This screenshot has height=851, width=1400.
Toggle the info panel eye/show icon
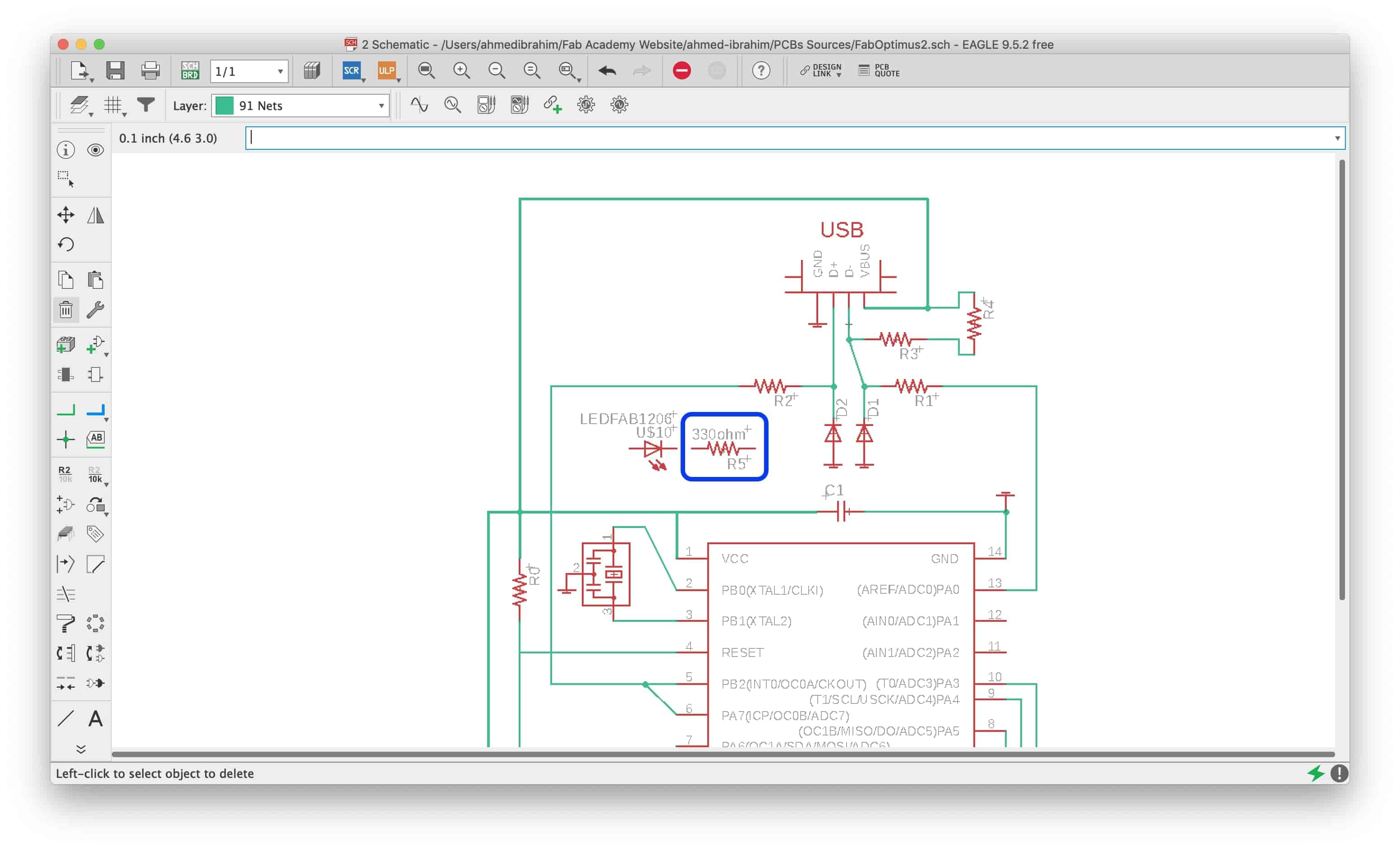tap(96, 149)
